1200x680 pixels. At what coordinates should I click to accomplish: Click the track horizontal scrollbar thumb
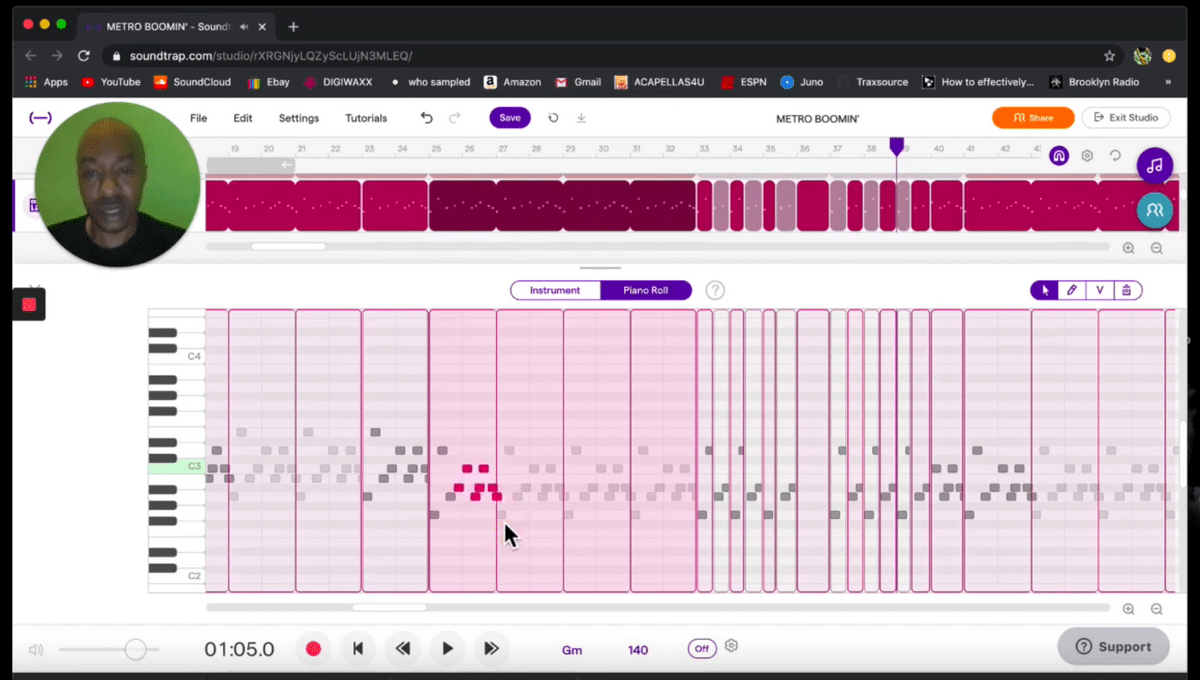click(x=288, y=246)
